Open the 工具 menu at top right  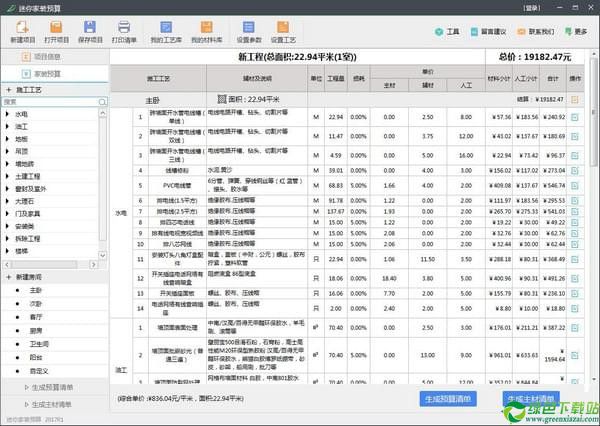tap(452, 33)
